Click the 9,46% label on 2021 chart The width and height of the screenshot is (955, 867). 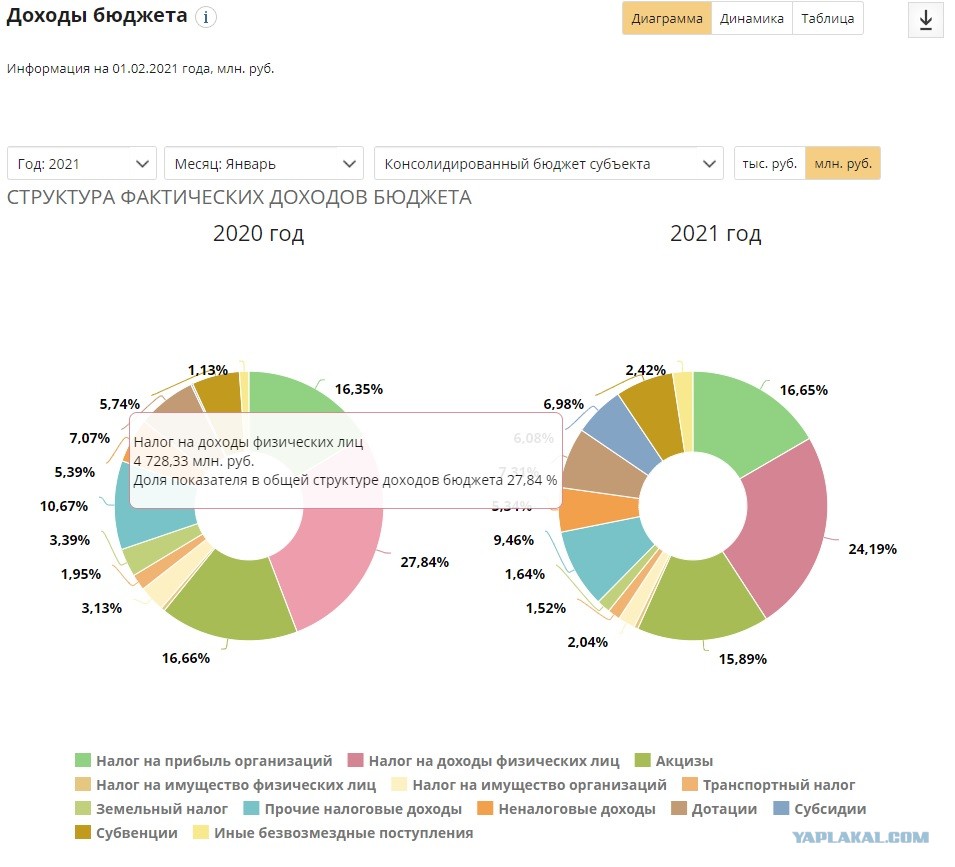tap(513, 540)
